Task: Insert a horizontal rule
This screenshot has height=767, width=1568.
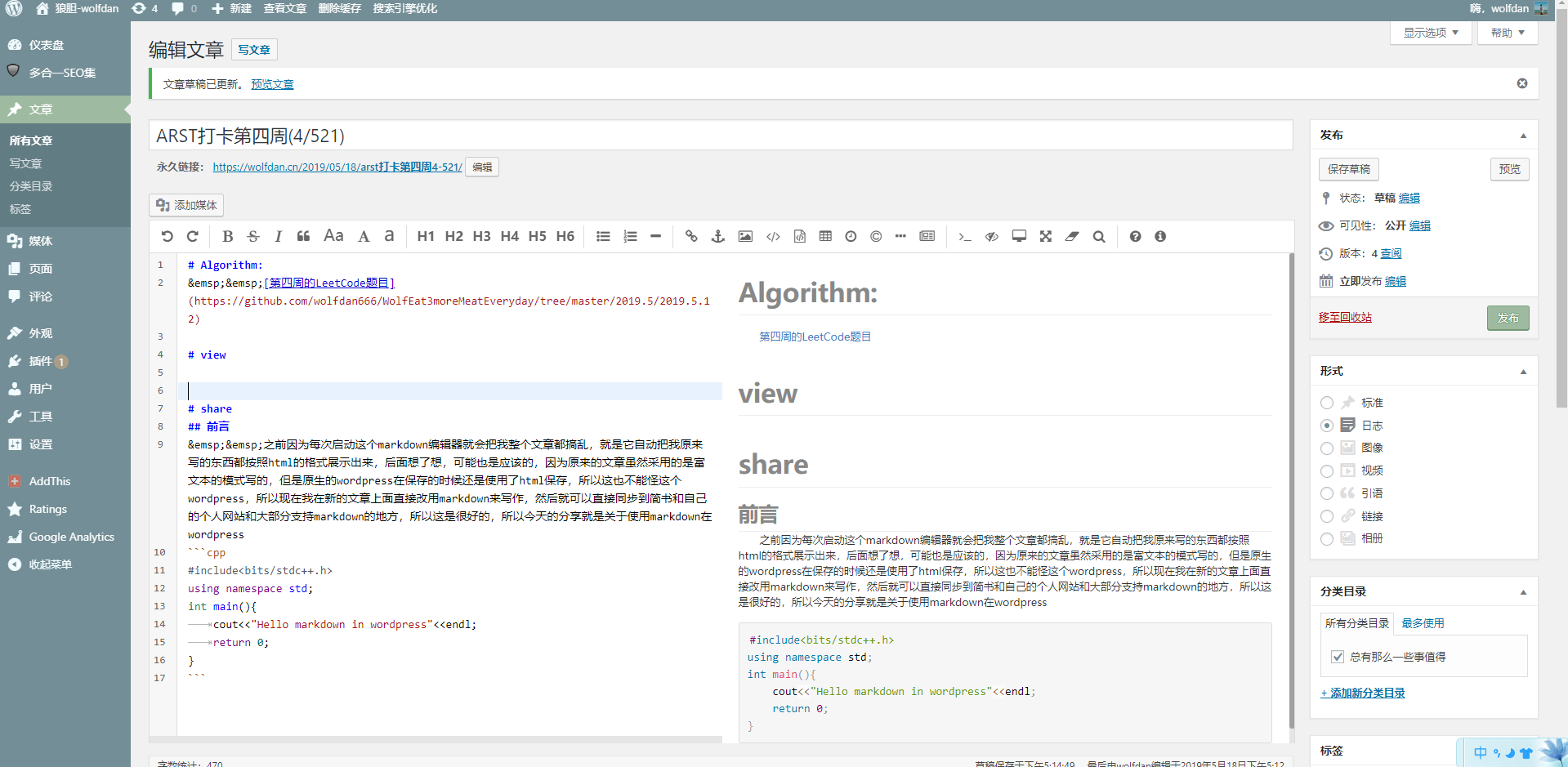Action: tap(655, 237)
